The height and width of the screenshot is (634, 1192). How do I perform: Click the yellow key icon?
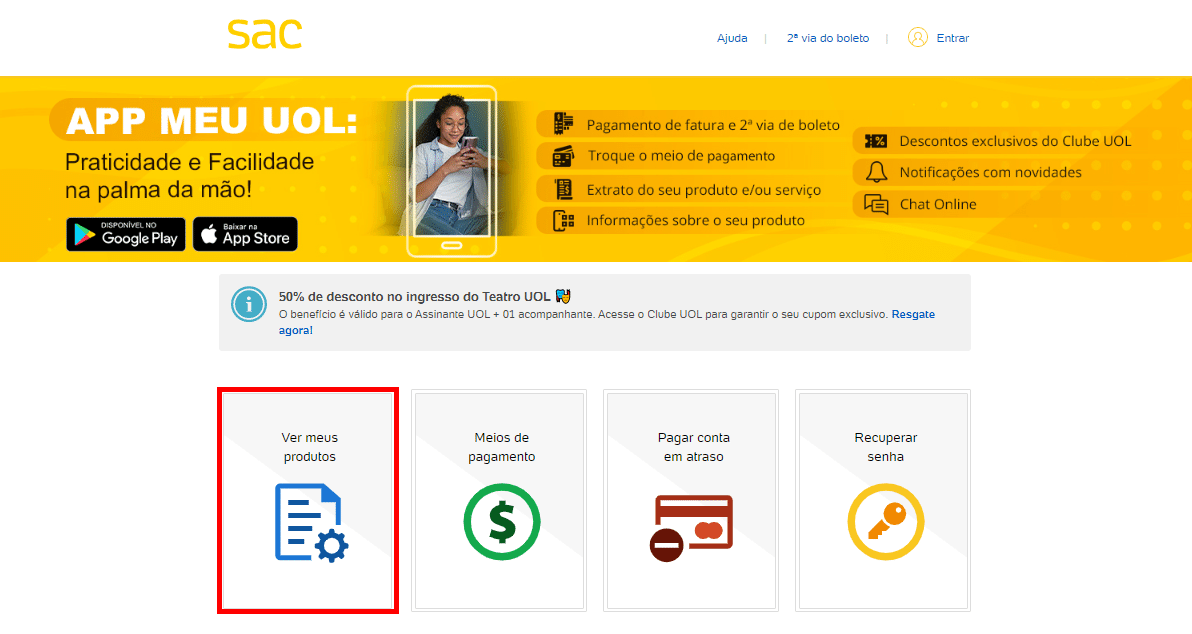coord(886,522)
